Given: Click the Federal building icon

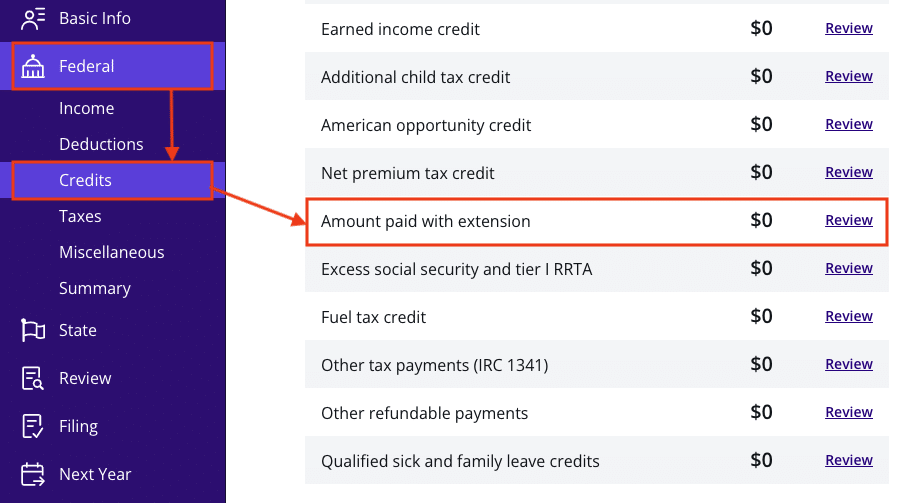Looking at the screenshot, I should (x=33, y=66).
